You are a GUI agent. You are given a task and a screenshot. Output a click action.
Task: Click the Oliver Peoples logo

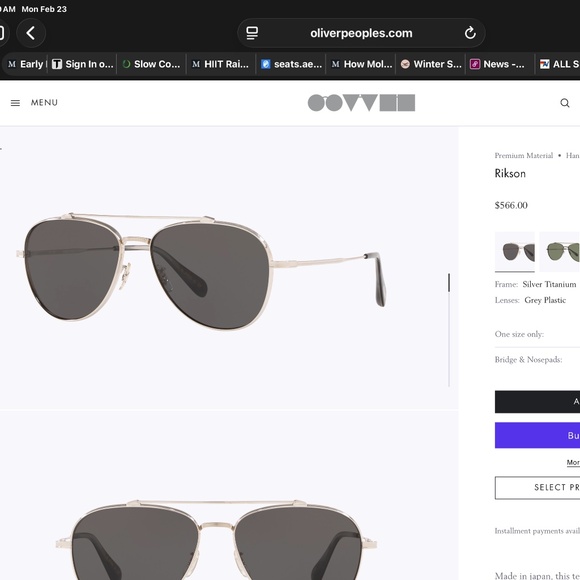[361, 102]
